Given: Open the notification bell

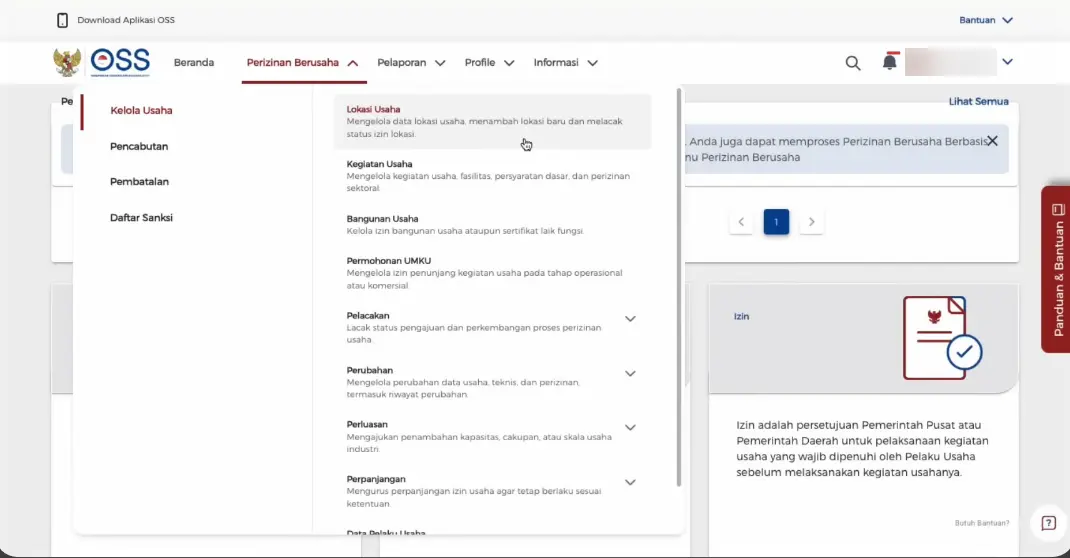Looking at the screenshot, I should [889, 62].
